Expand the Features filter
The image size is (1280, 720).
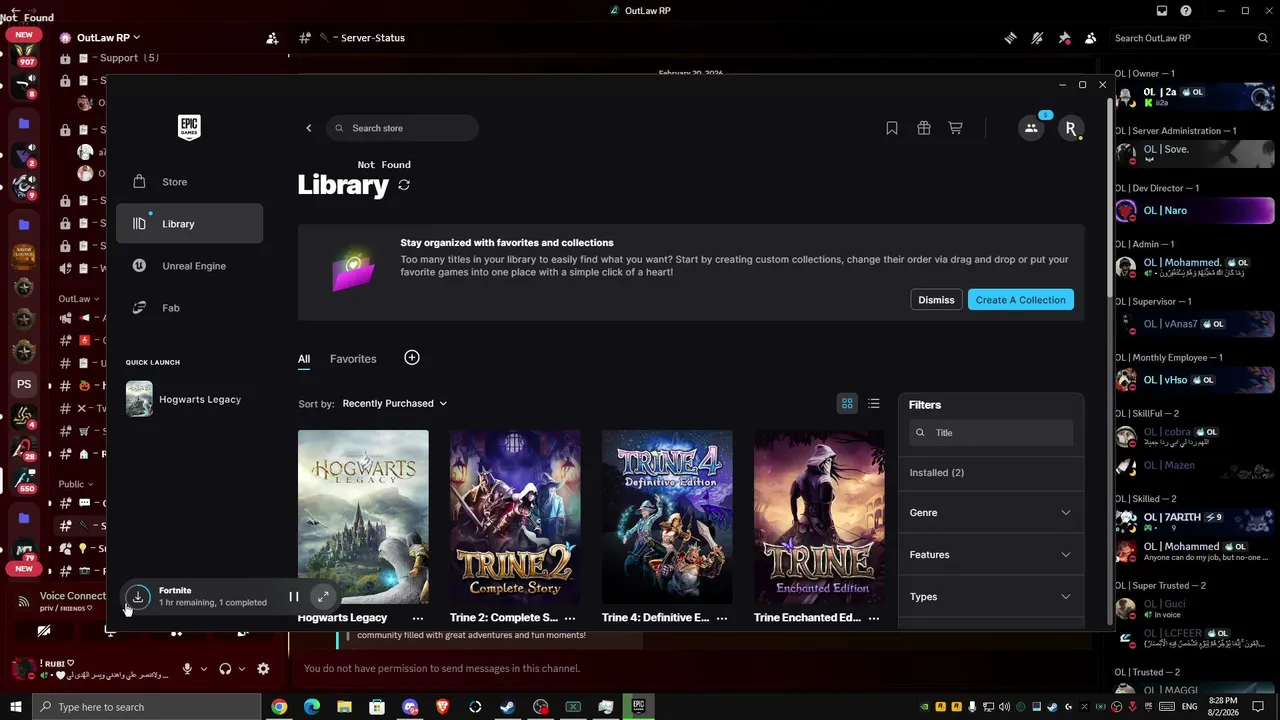pyautogui.click(x=991, y=555)
